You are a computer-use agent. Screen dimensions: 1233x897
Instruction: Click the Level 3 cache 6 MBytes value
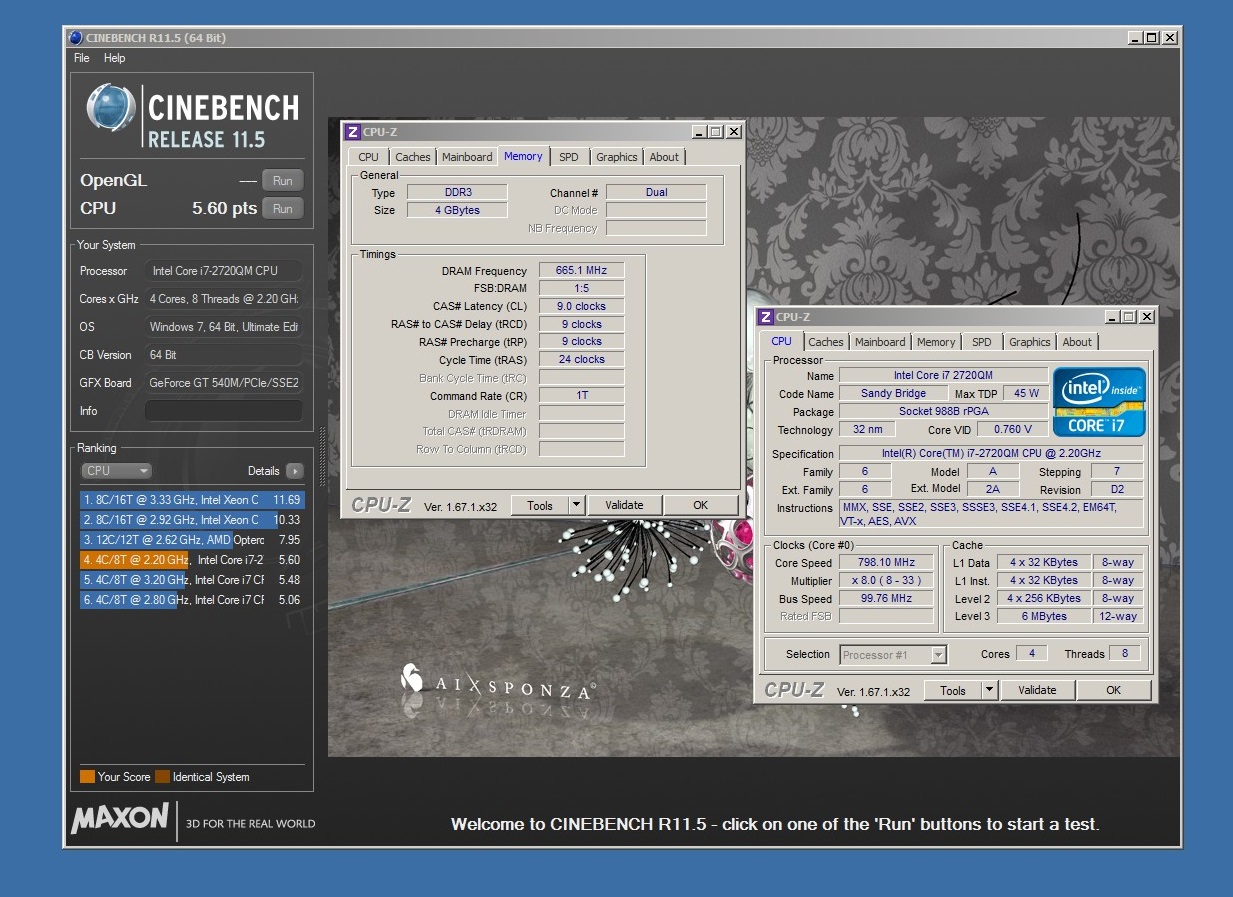(1044, 616)
